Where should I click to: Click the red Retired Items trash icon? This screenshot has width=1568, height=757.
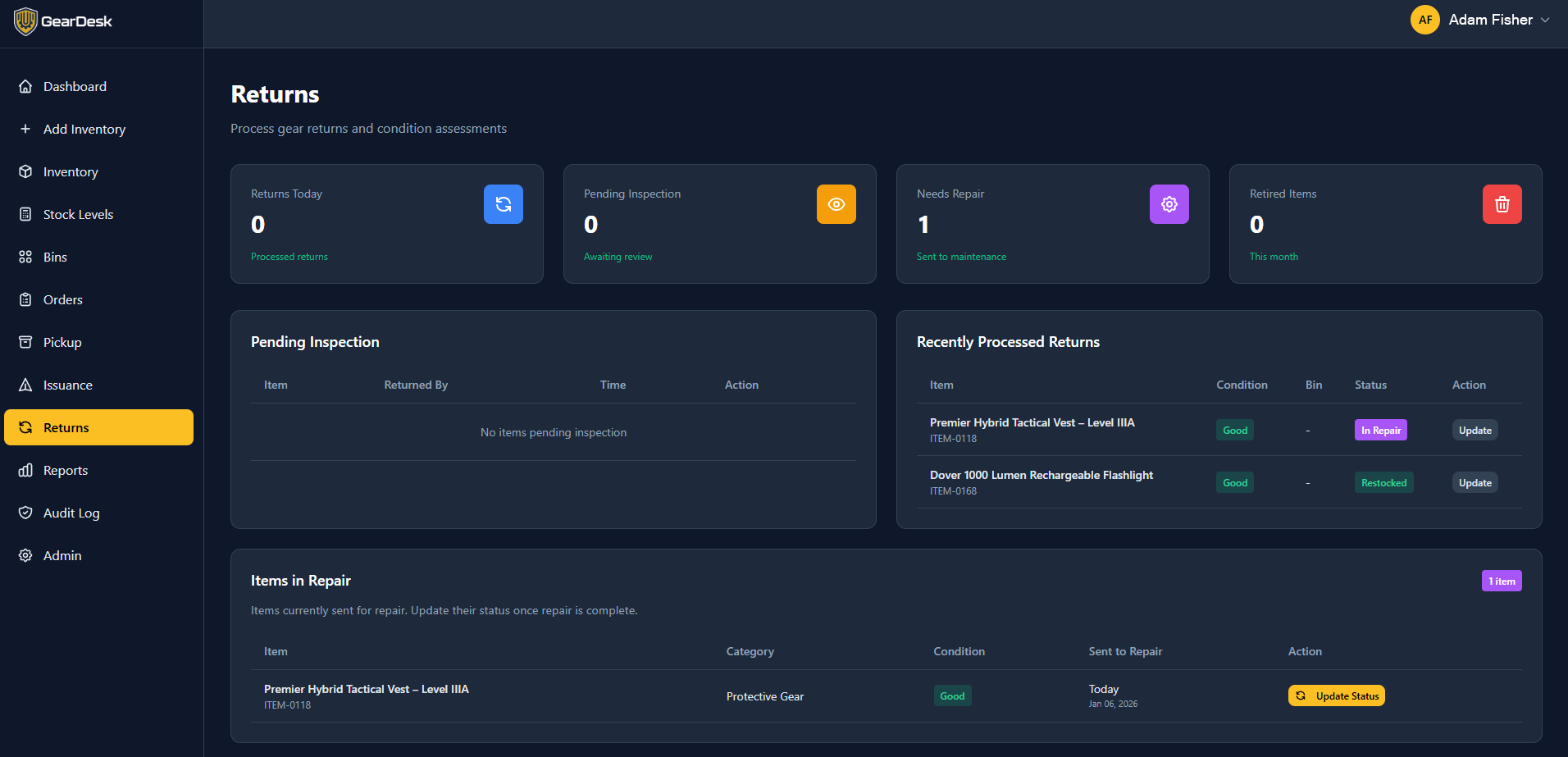1502,204
